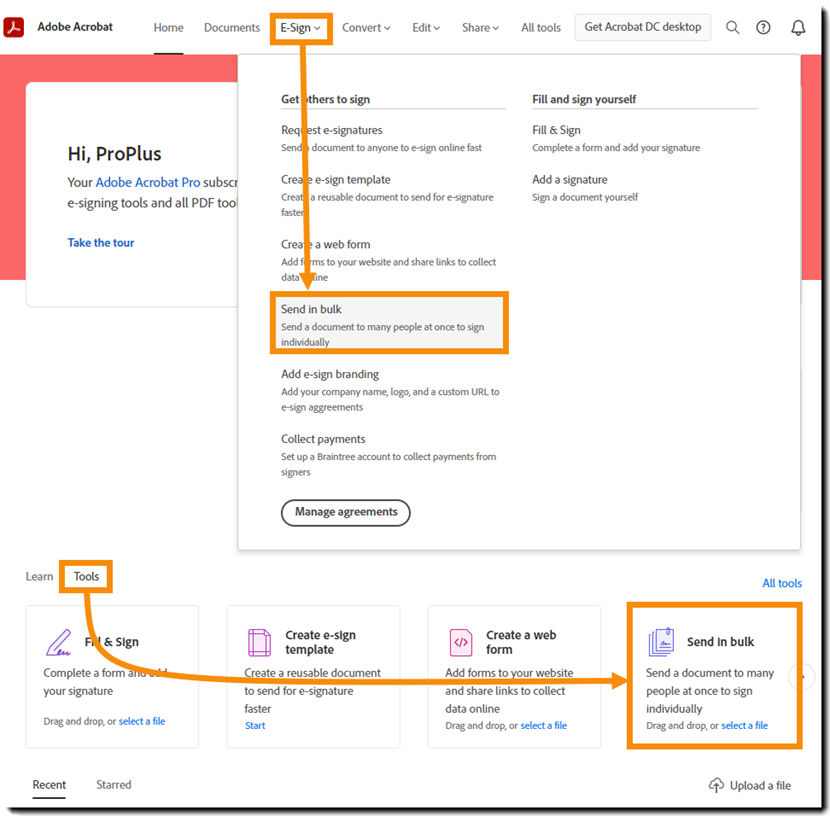Go to the Home tab
Viewport: 830px width, 816px height.
pyautogui.click(x=168, y=28)
